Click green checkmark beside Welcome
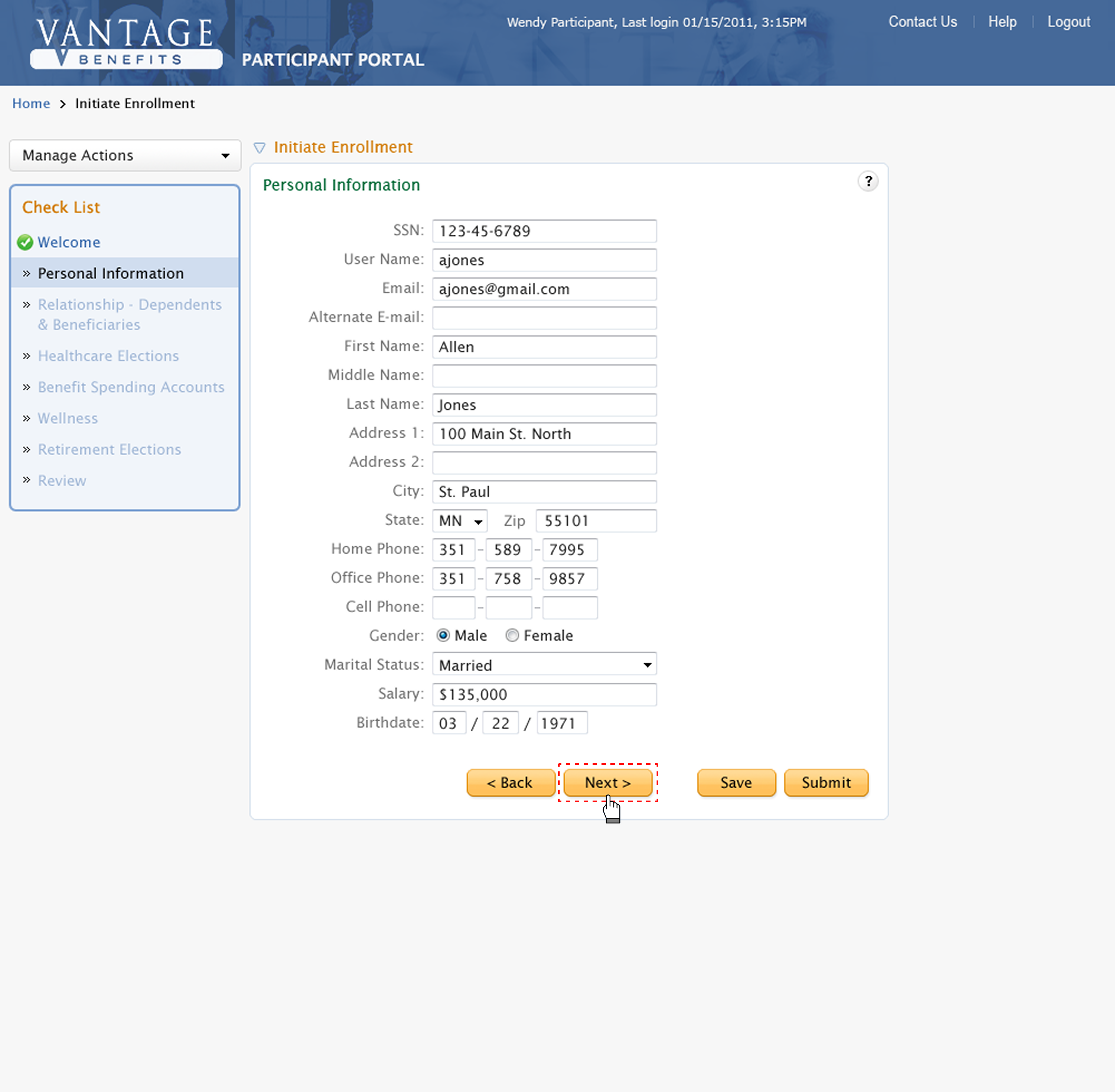Viewport: 1115px width, 1092px height. [x=25, y=243]
